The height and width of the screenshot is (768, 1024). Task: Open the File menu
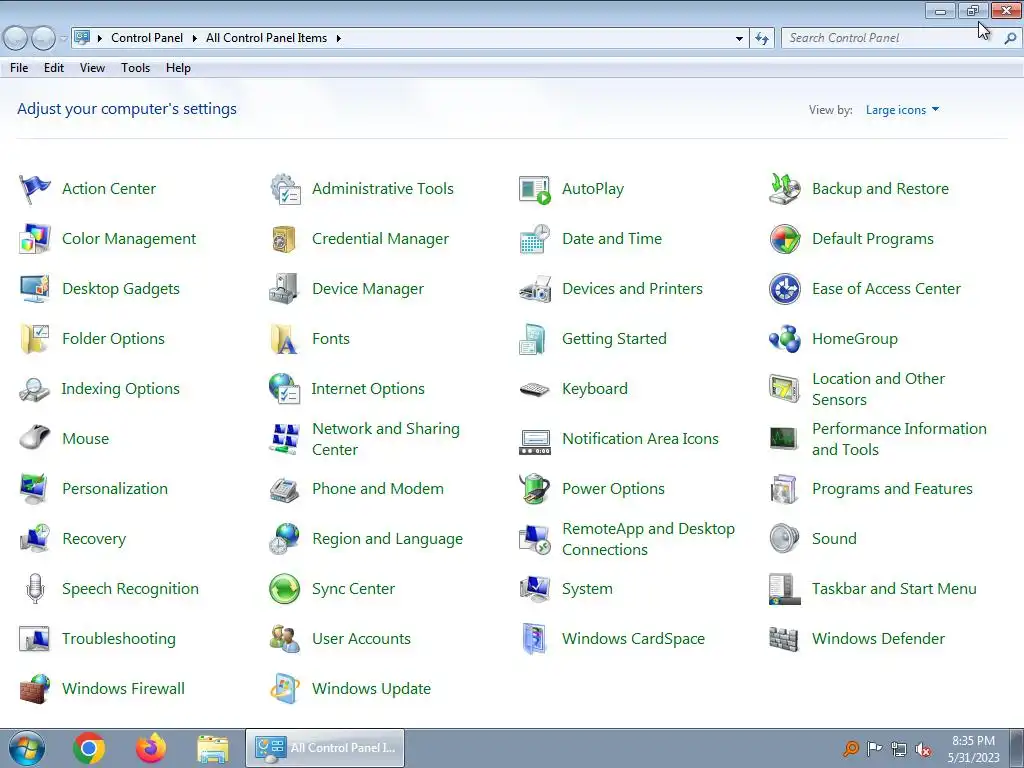click(19, 68)
